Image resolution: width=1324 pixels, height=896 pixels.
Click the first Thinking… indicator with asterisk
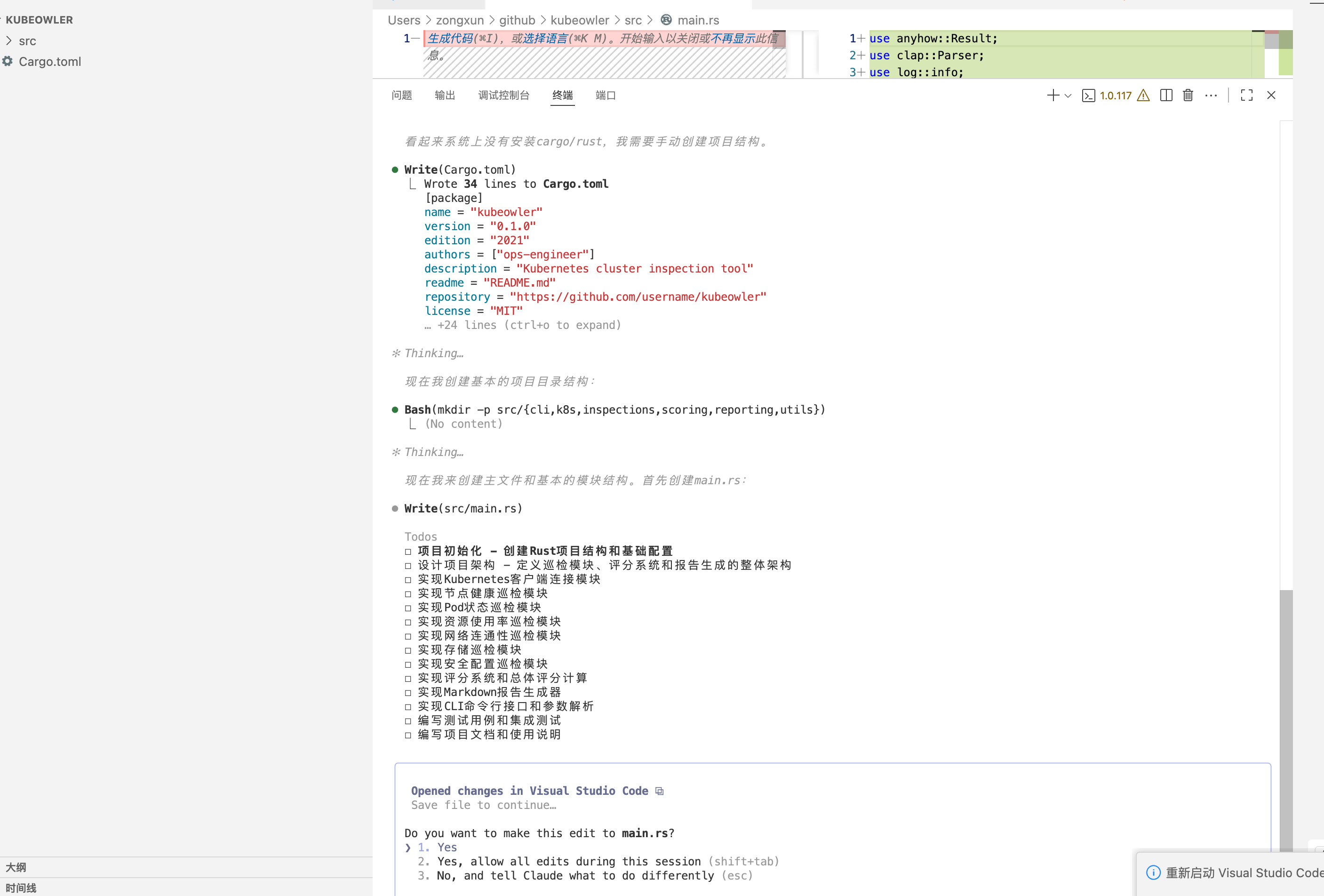click(x=428, y=353)
